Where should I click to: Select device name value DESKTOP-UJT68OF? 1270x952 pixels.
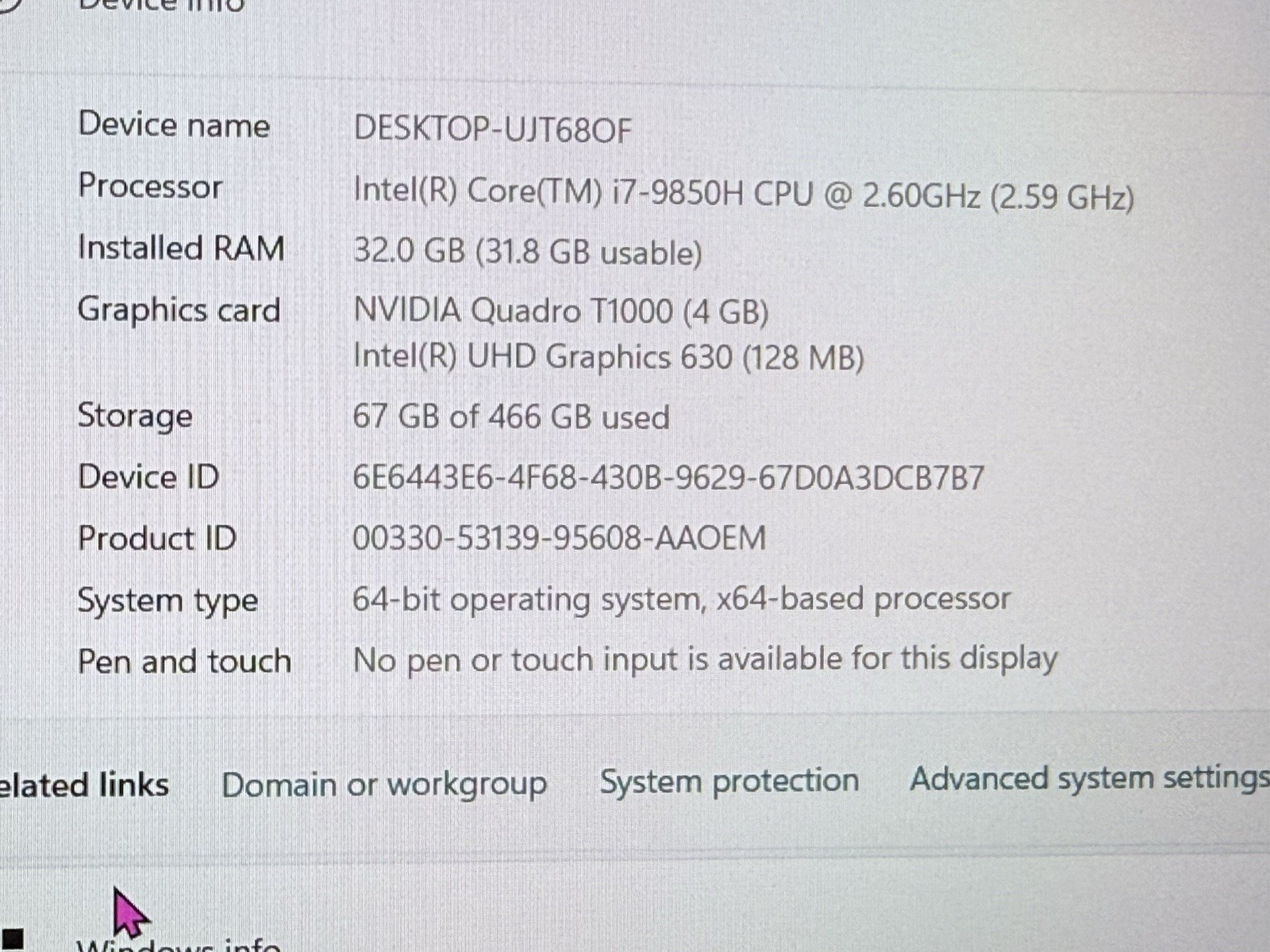coord(492,129)
